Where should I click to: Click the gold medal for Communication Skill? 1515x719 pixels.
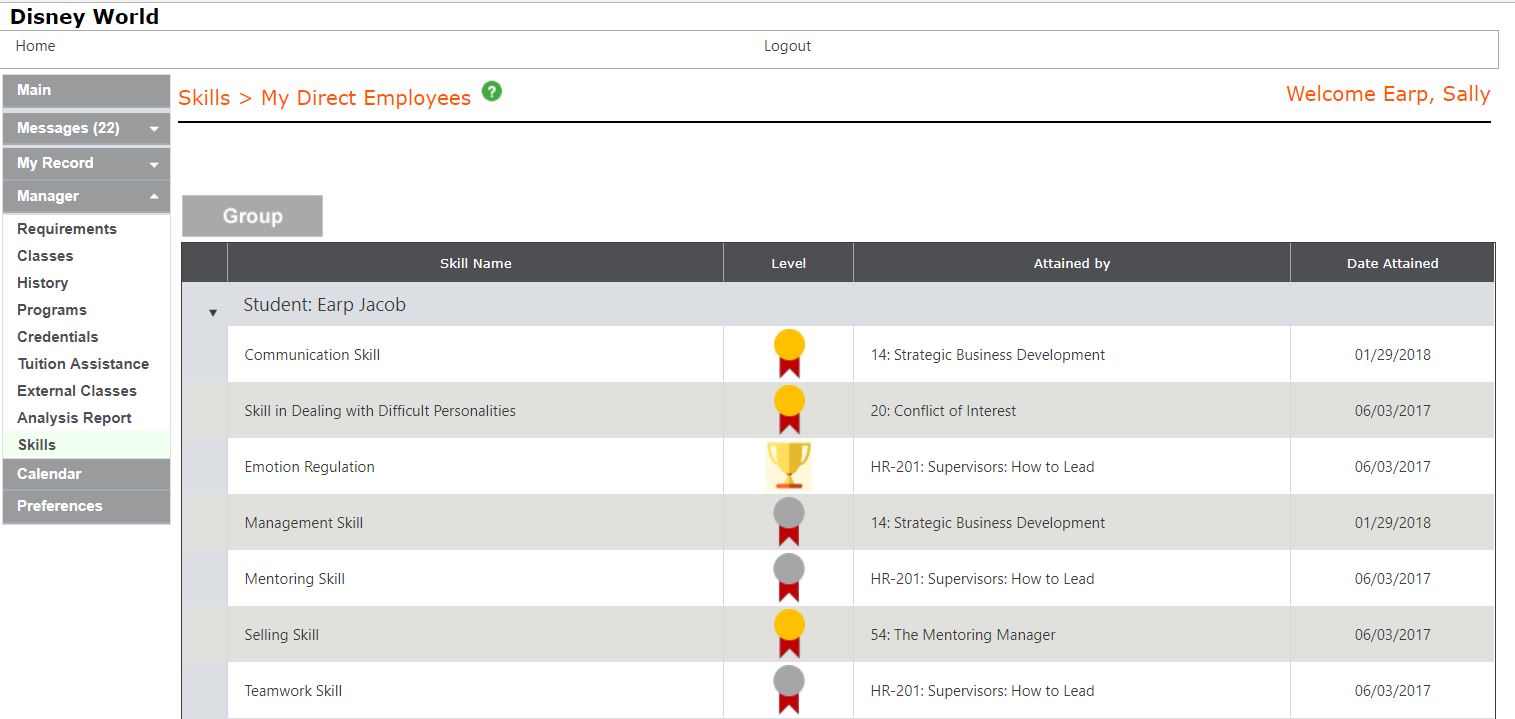tap(788, 353)
